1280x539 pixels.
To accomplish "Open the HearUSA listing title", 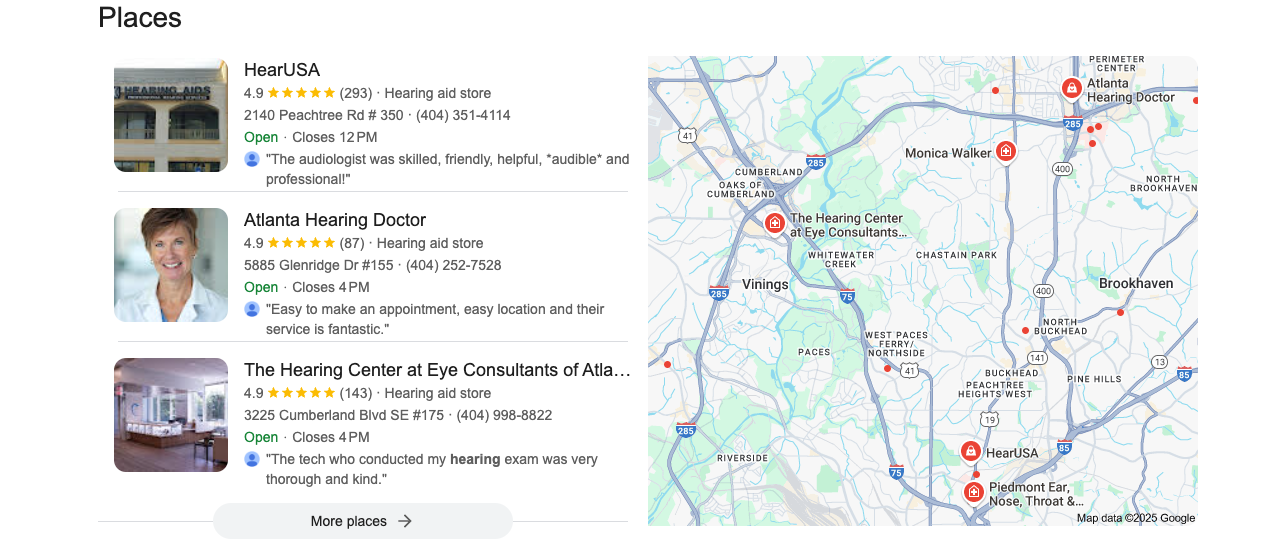I will coord(282,70).
